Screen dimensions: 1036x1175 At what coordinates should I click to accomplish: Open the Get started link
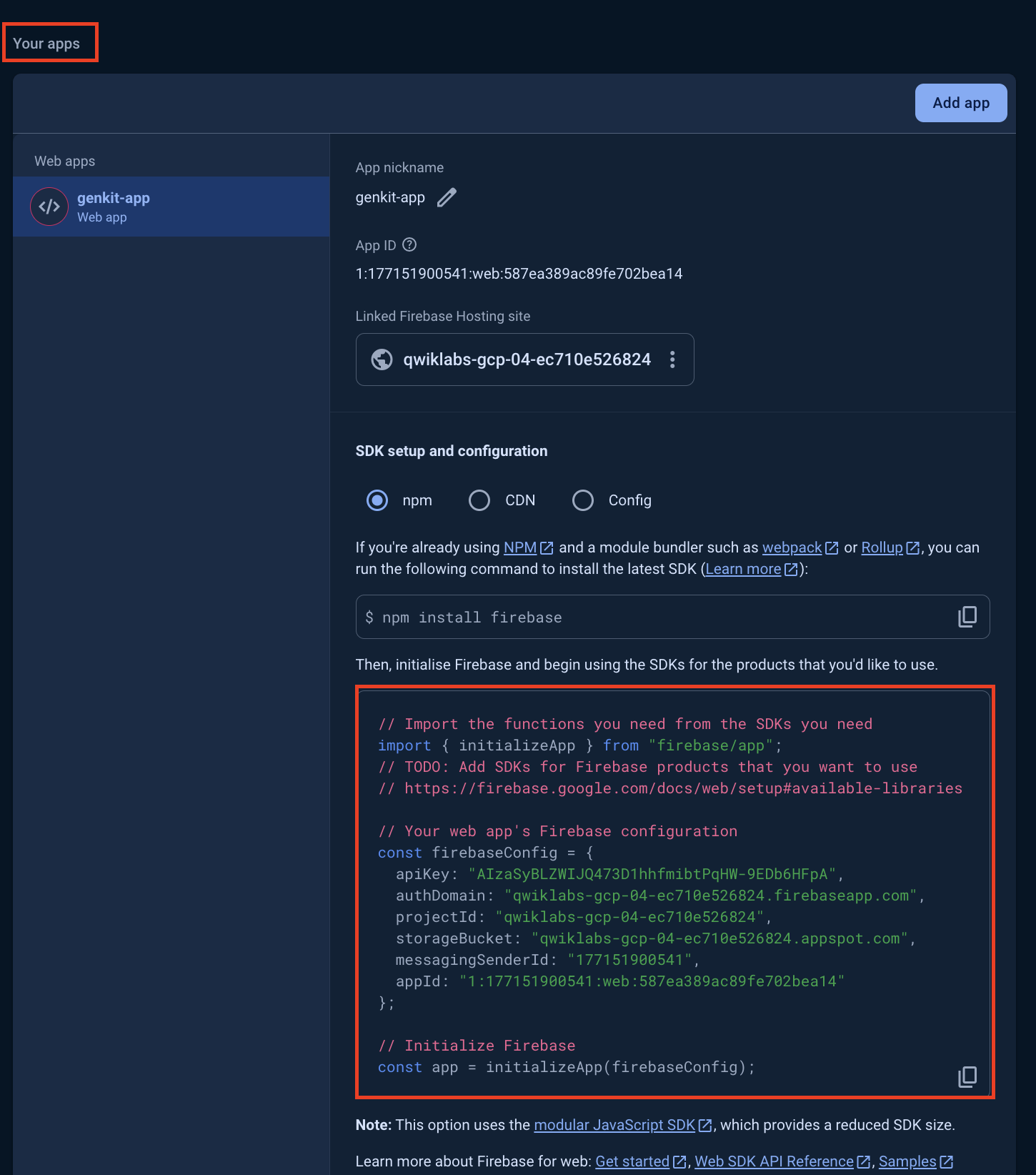pos(641,1161)
